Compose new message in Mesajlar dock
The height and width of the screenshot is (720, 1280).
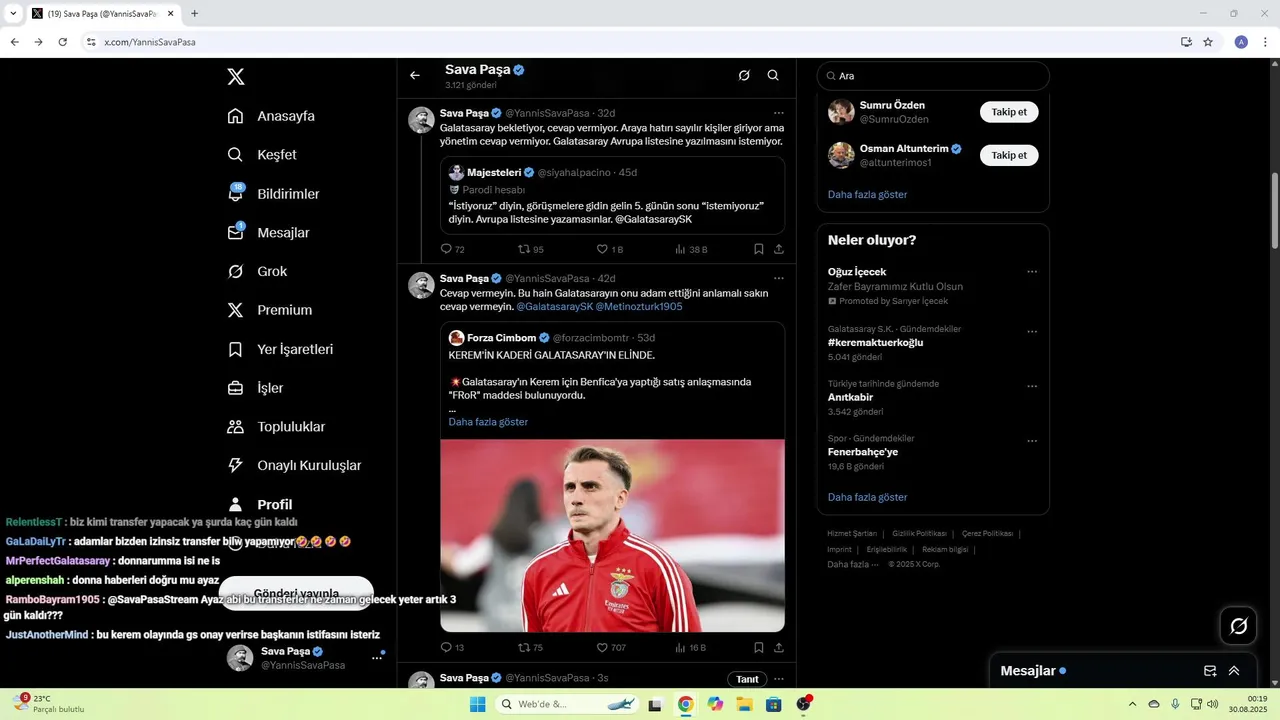pyautogui.click(x=1210, y=671)
